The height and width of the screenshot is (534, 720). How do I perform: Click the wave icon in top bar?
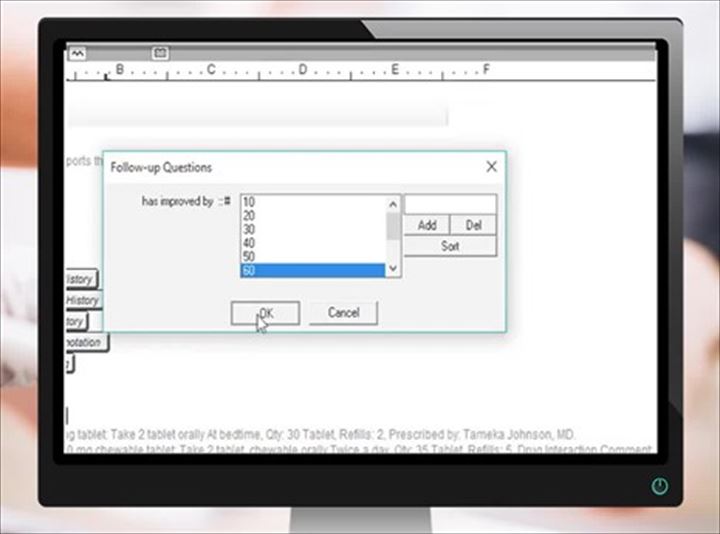coord(78,53)
